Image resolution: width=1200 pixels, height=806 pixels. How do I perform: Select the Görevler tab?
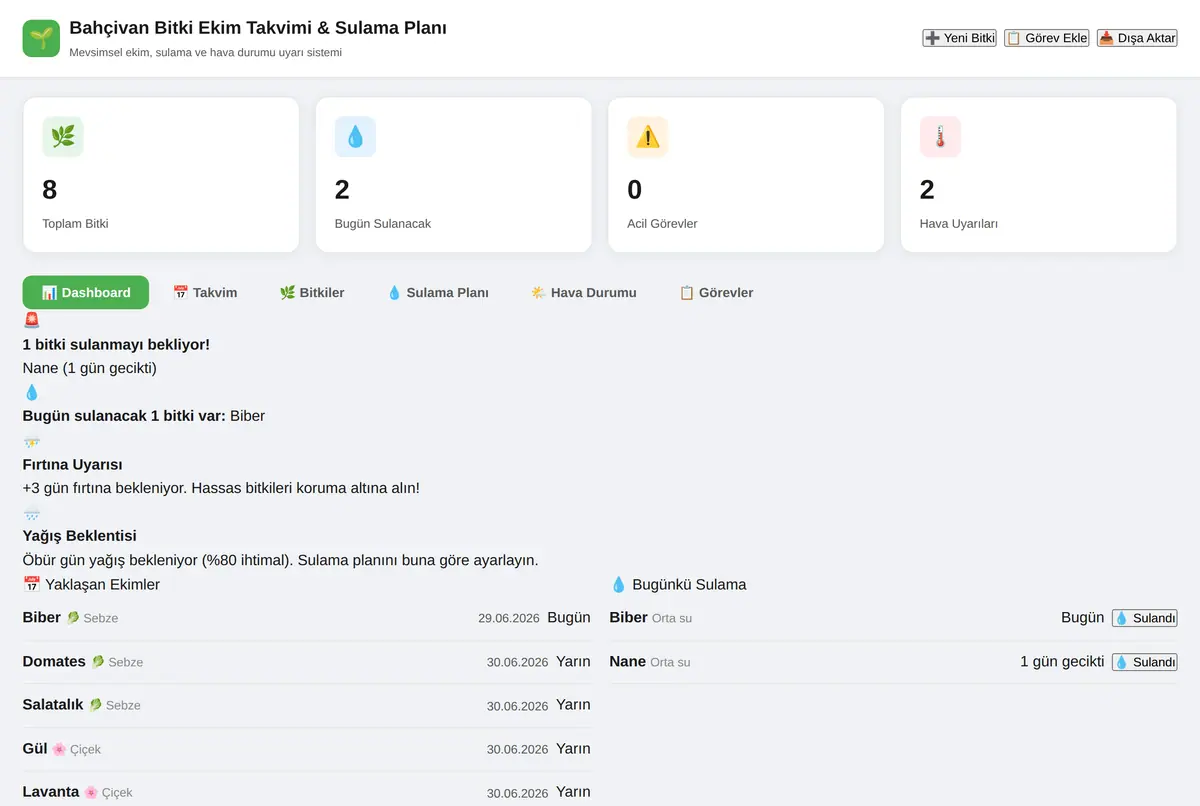[716, 293]
